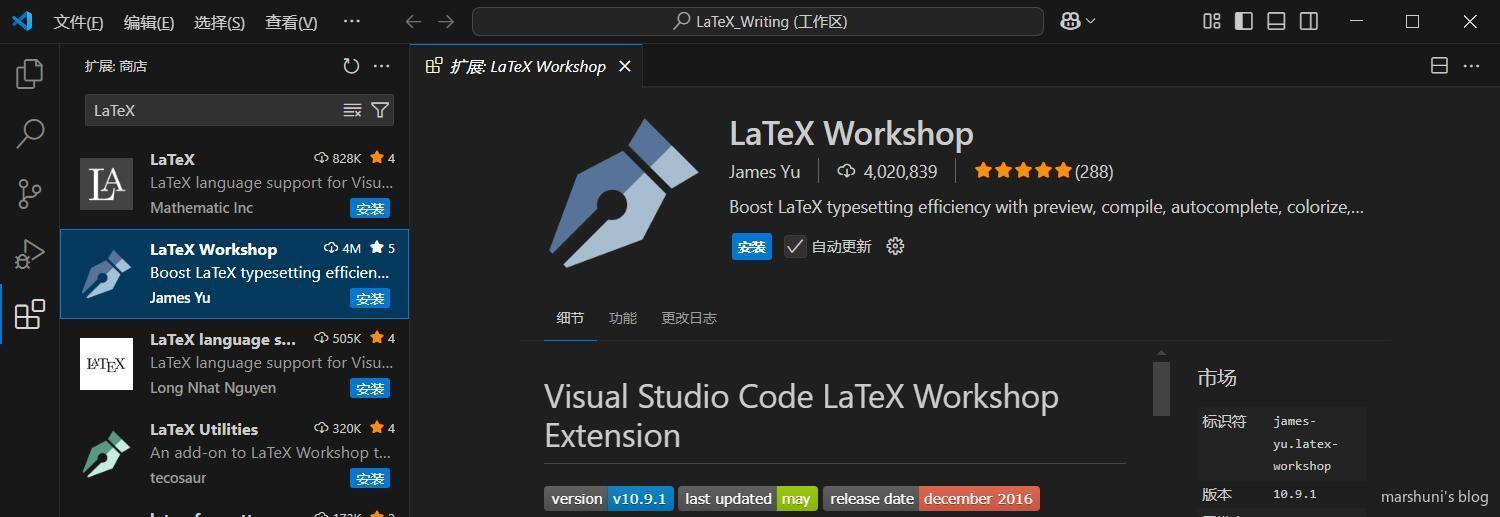This screenshot has height=517, width=1500.
Task: Click the 4,020,839 install count
Action: click(x=888, y=172)
